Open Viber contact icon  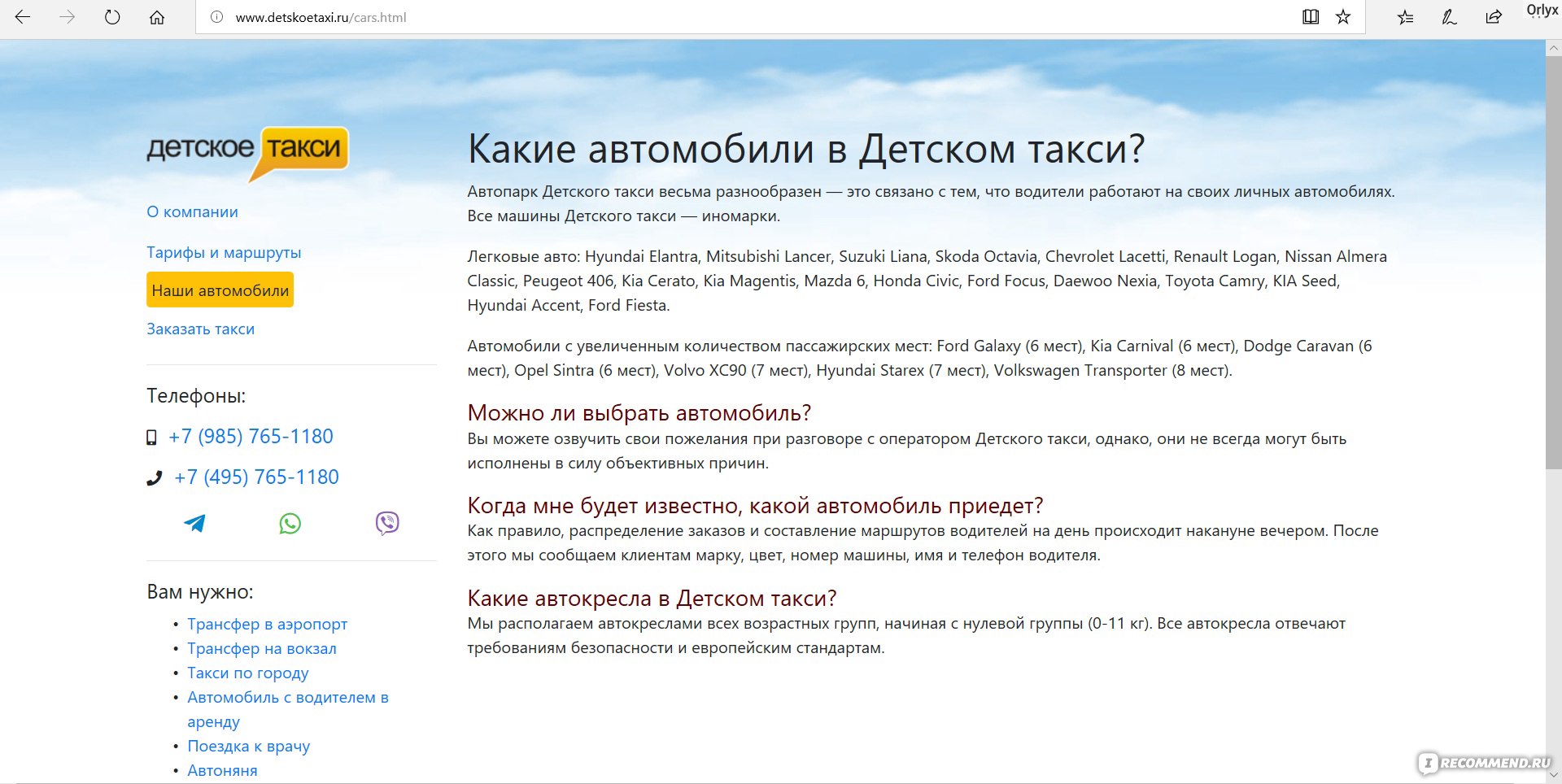pos(387,523)
